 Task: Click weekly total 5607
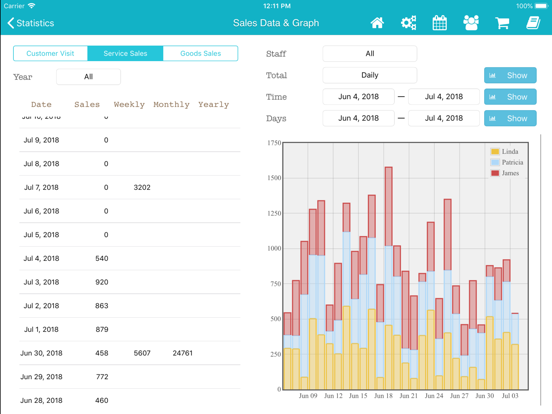pyautogui.click(x=142, y=353)
